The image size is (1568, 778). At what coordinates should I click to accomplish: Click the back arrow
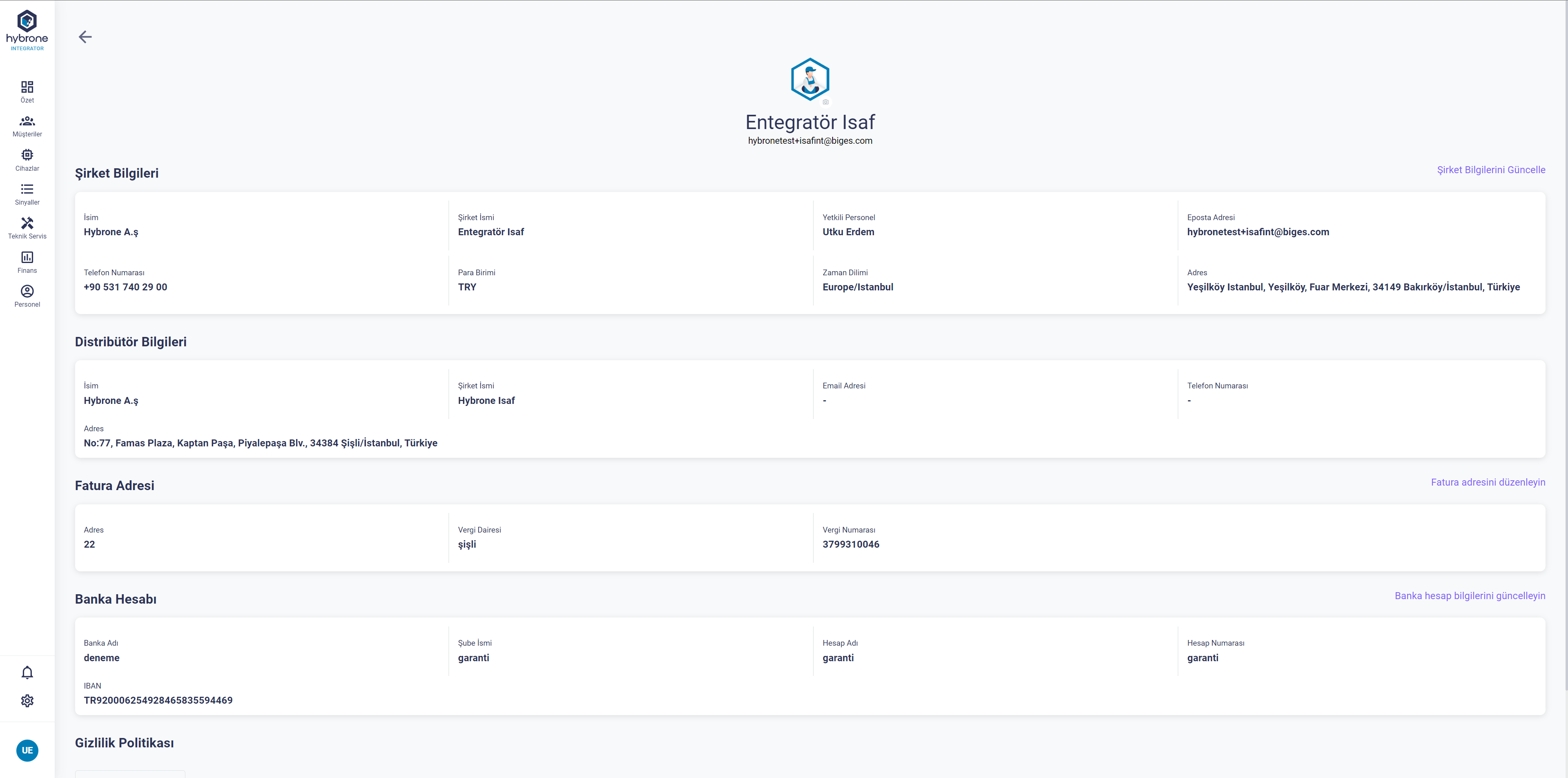coord(85,37)
